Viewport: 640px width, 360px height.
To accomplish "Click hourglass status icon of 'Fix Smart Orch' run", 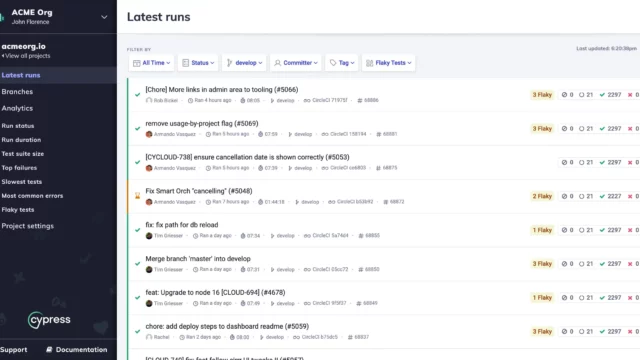I will pyautogui.click(x=138, y=196).
